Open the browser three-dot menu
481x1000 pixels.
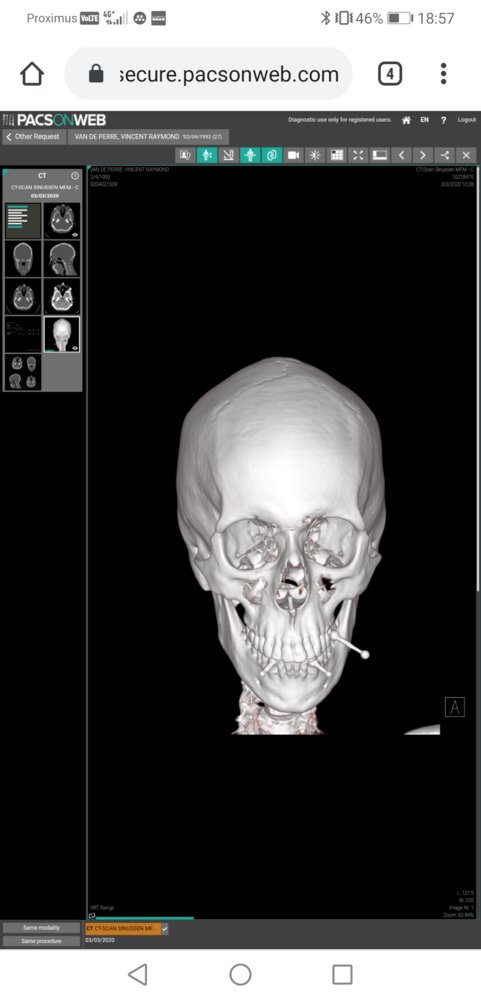(443, 74)
